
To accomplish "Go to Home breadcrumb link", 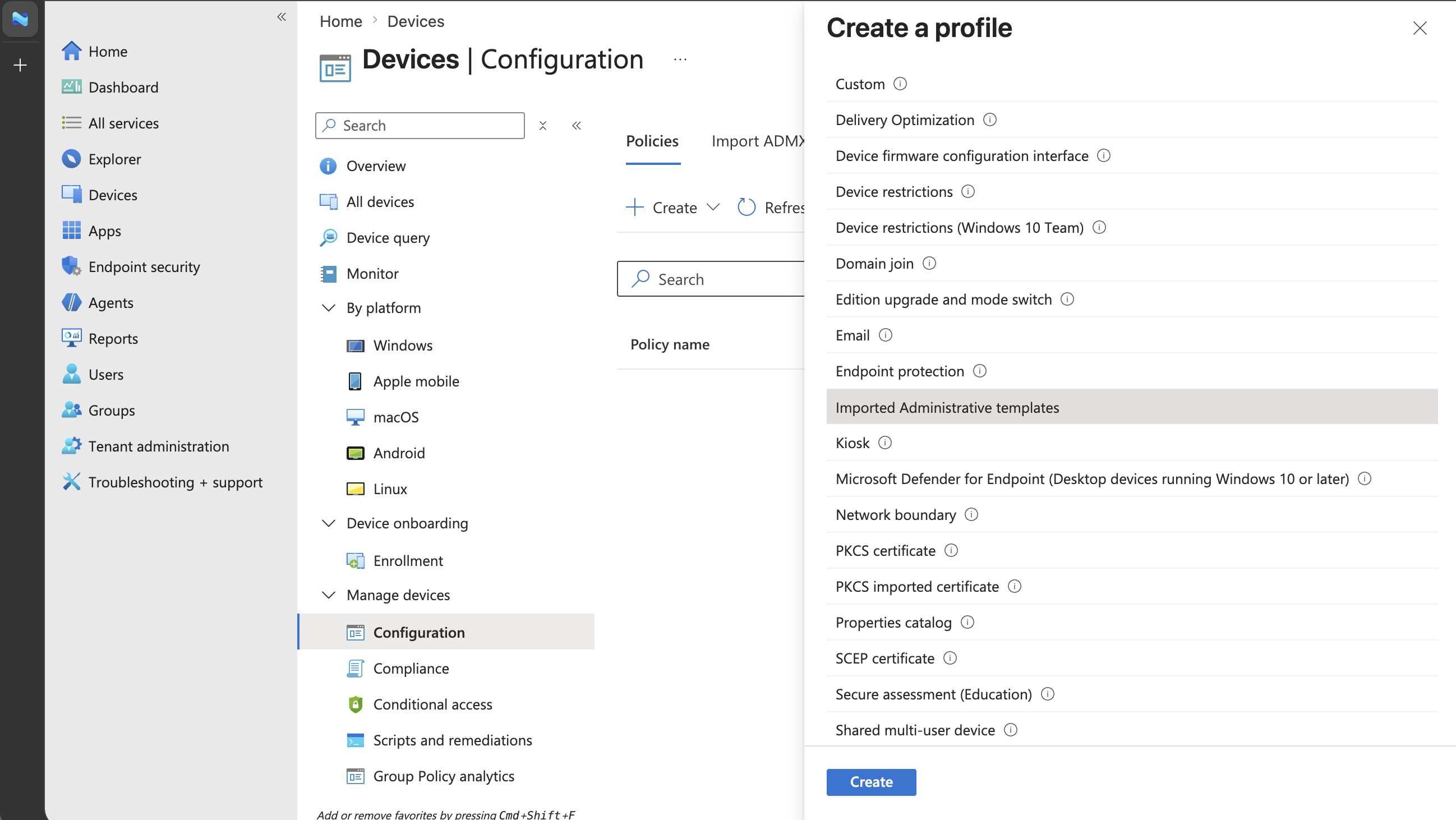I will tap(341, 21).
